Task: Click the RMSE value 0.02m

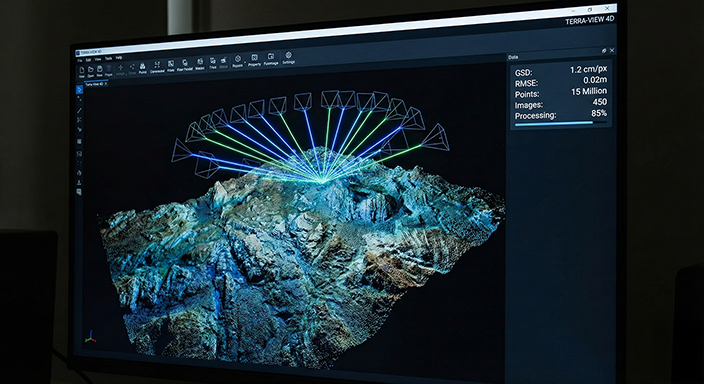Action: [x=595, y=80]
